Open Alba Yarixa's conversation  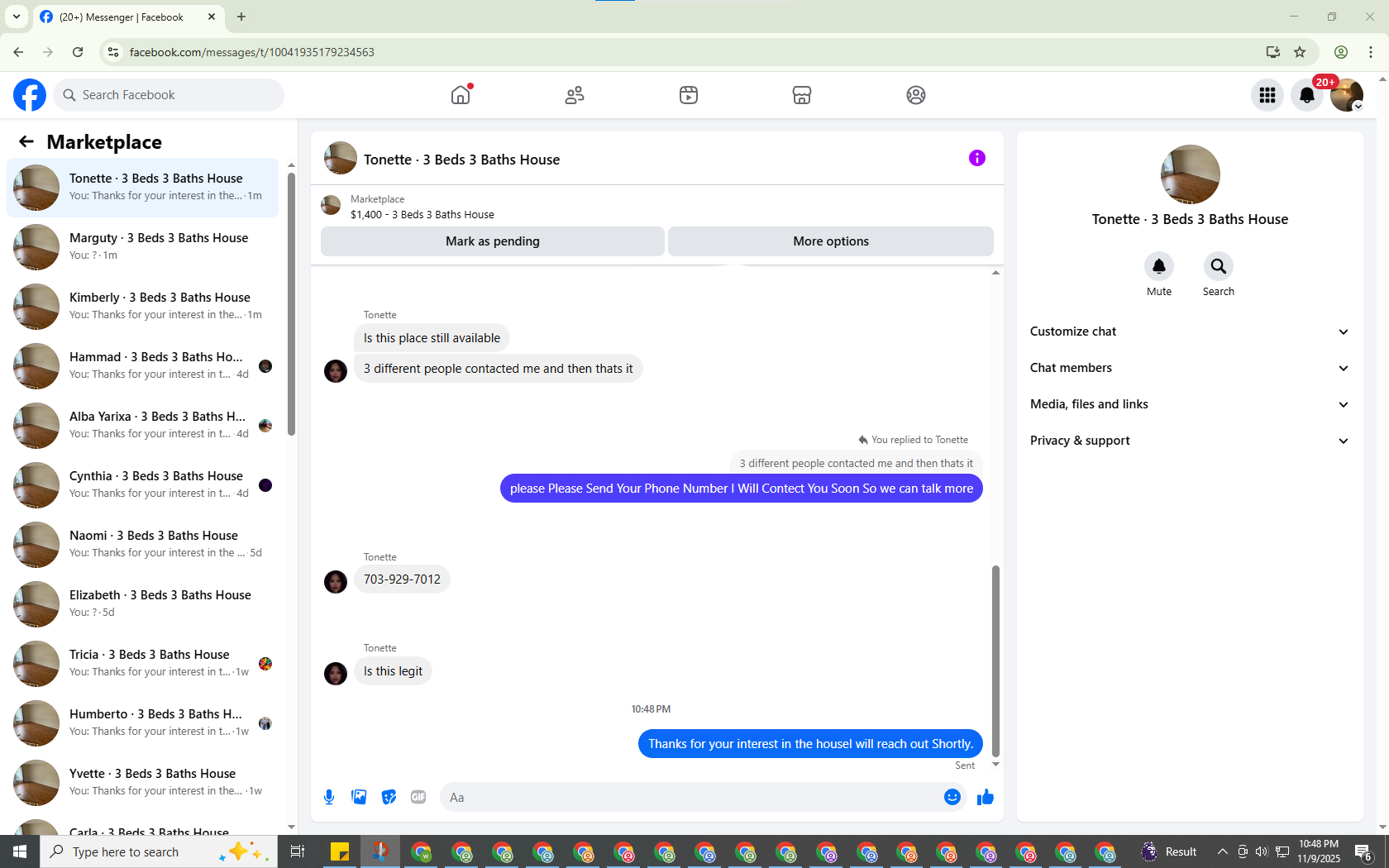coord(142,426)
